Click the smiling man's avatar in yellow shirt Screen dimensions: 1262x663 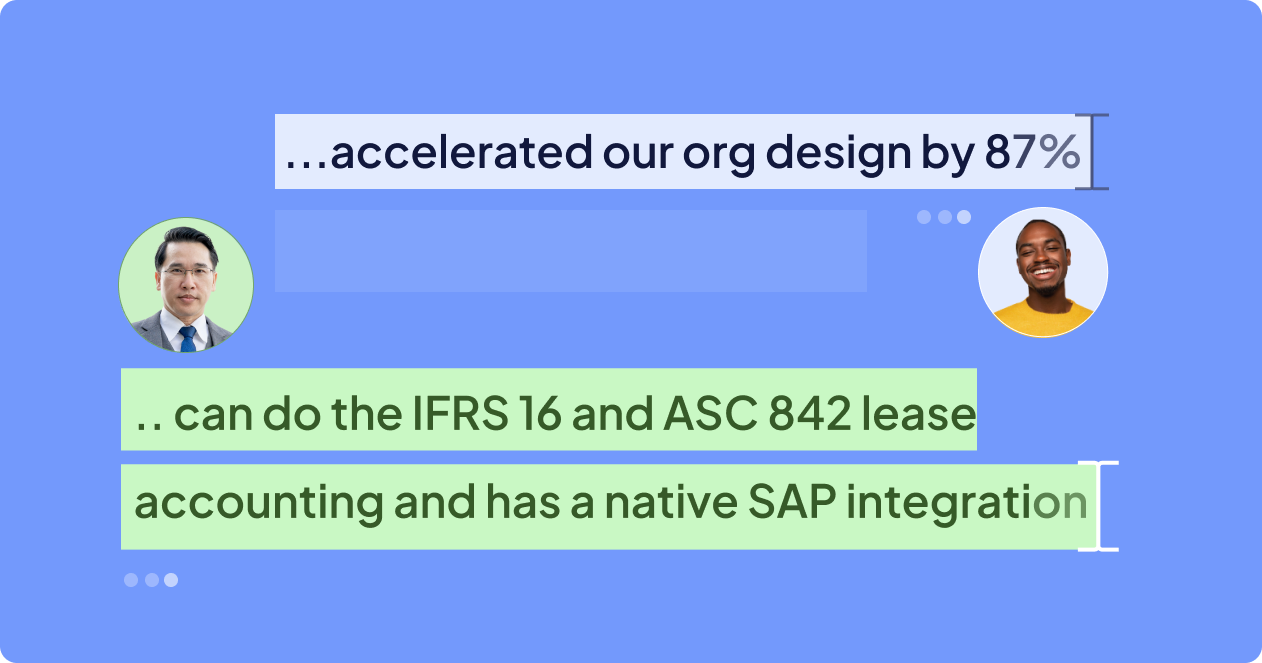[x=1042, y=272]
